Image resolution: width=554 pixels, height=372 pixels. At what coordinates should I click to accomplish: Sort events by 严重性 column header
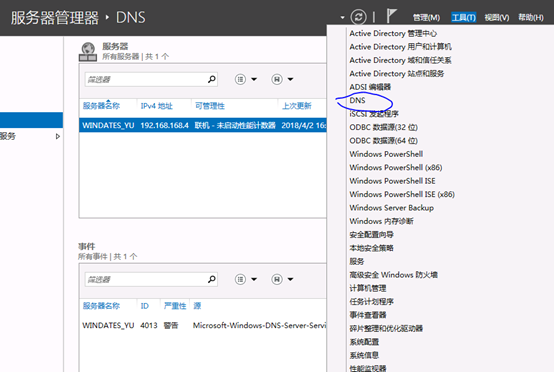[175, 306]
